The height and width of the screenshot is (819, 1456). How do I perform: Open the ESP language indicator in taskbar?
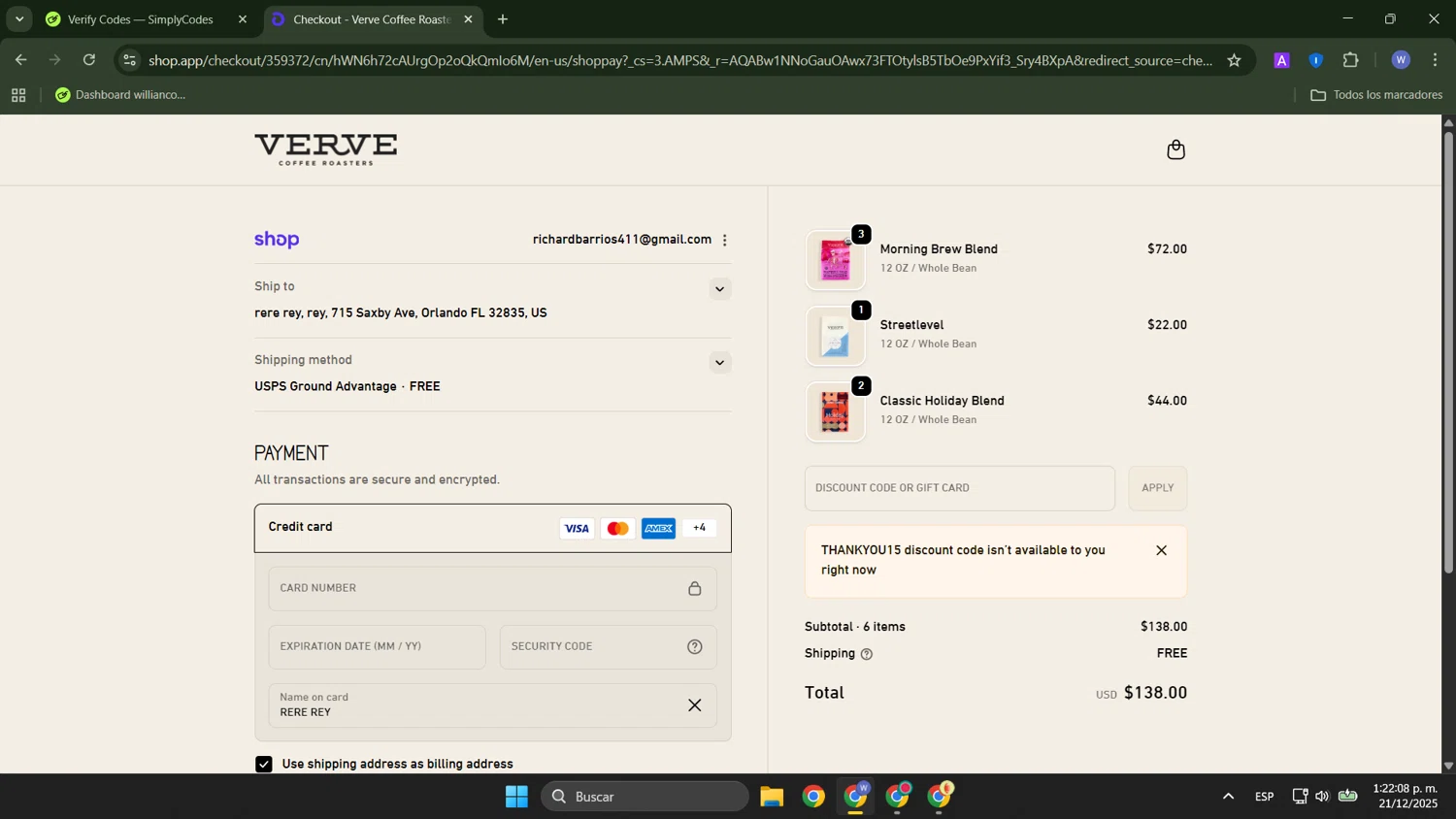click(1264, 797)
